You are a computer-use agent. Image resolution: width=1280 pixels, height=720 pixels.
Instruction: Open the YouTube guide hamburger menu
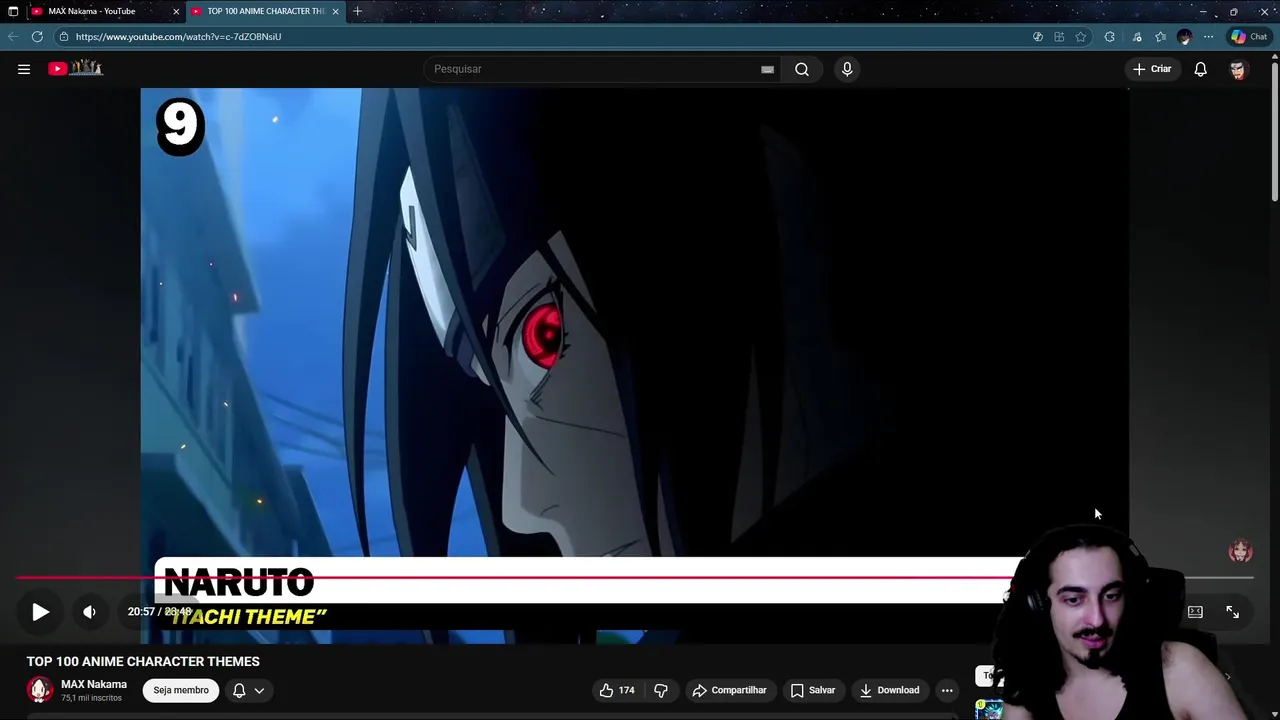point(24,69)
